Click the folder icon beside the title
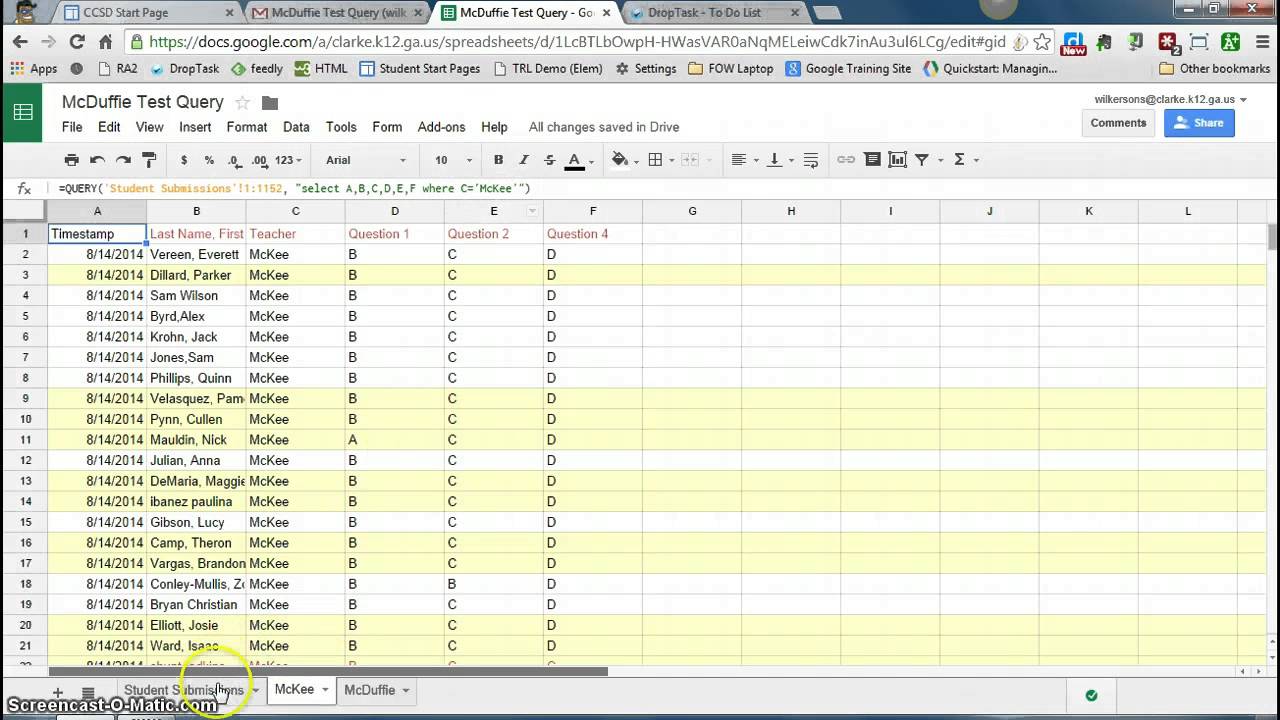 point(269,103)
